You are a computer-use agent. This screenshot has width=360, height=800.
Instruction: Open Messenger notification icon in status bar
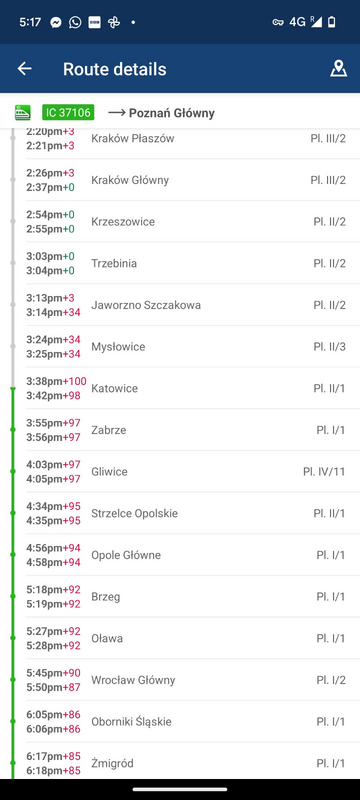56,22
